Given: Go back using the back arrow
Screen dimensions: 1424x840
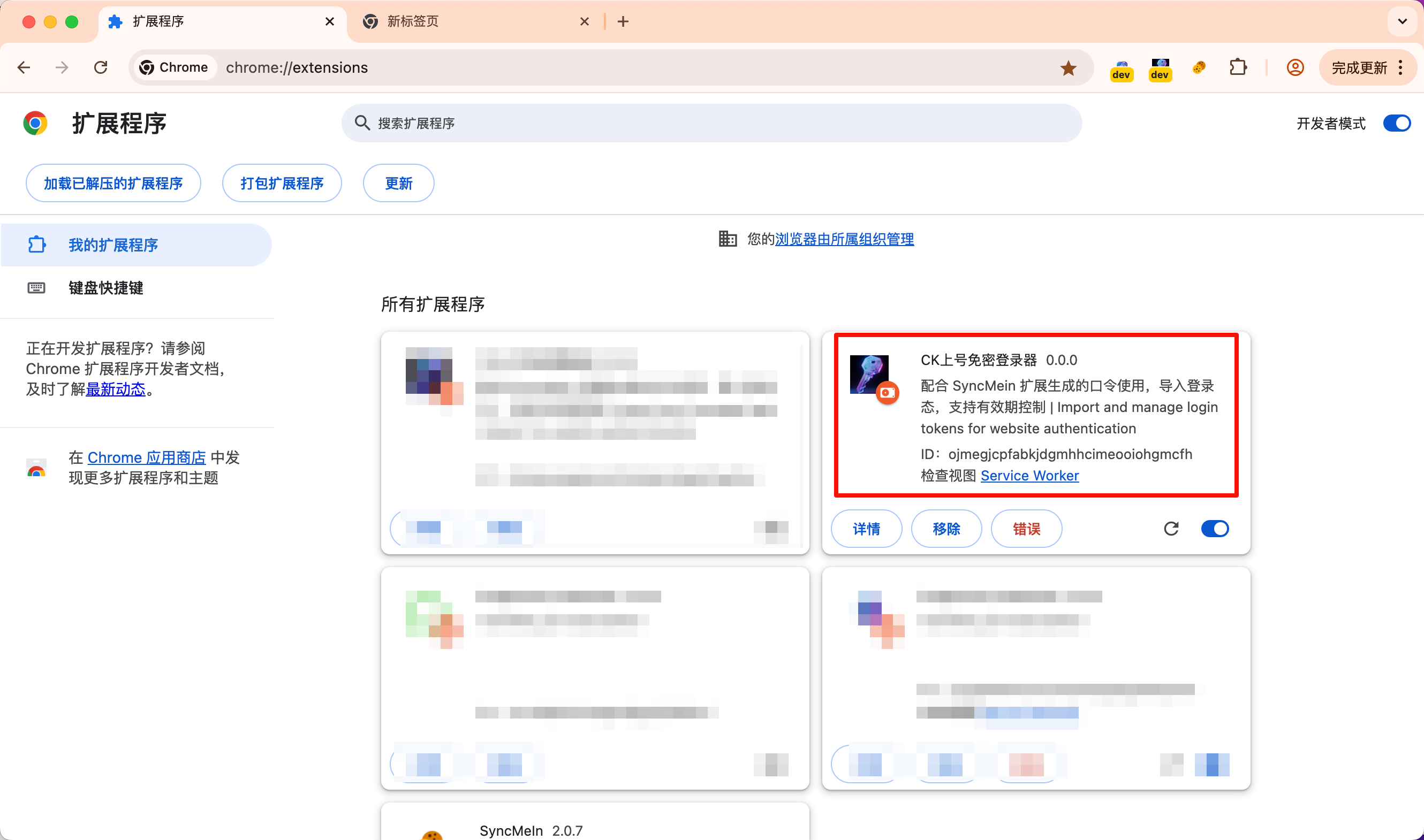Looking at the screenshot, I should click(x=24, y=68).
